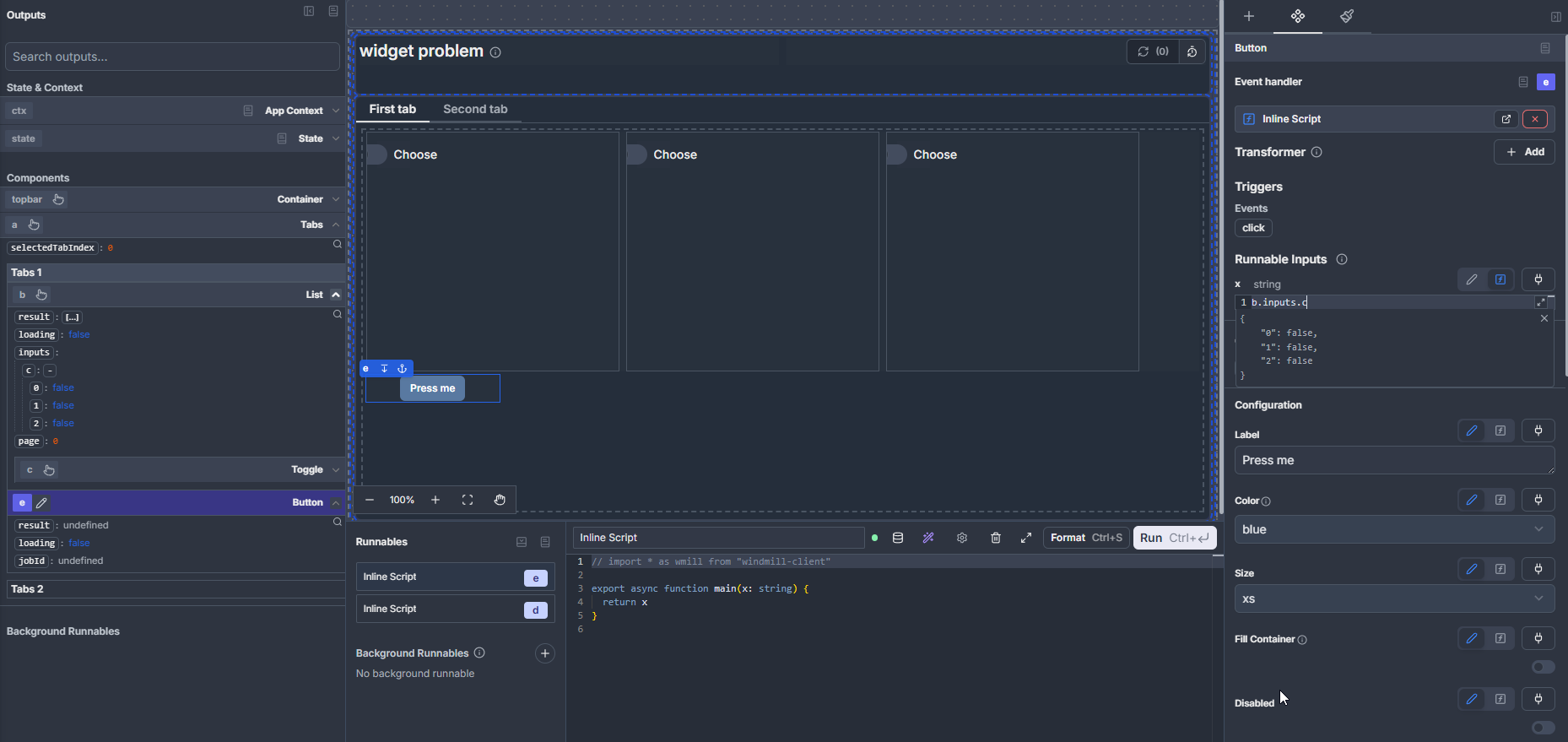1568x742 pixels.
Task: Click the Press me button
Action: point(432,388)
